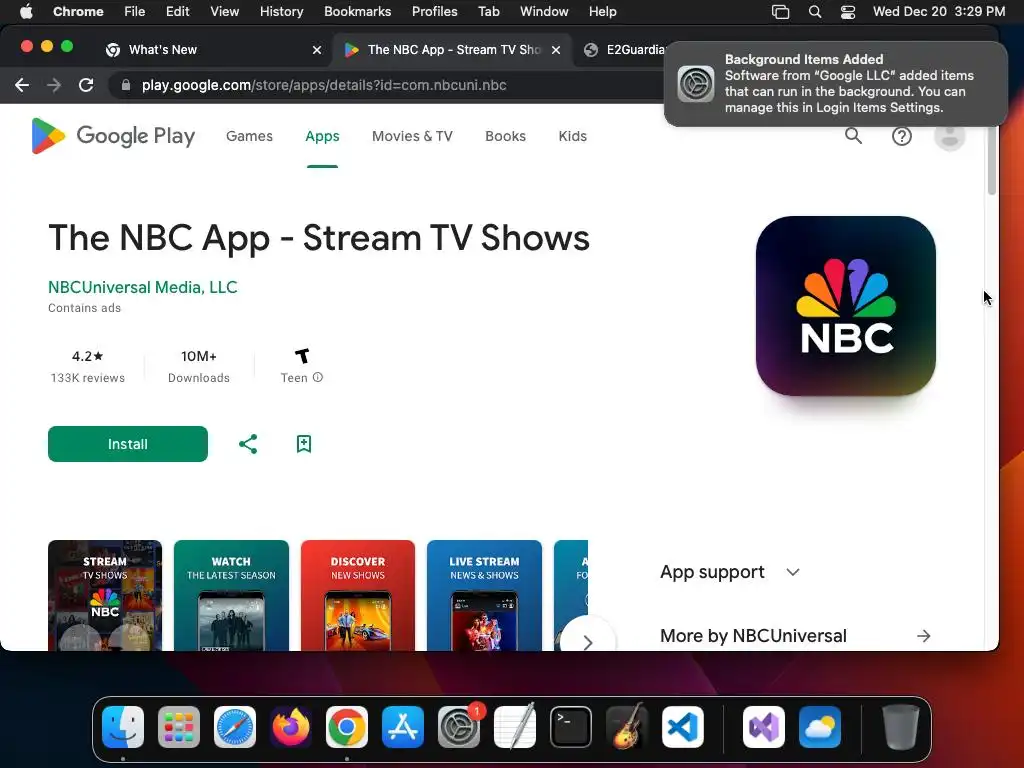The width and height of the screenshot is (1024, 768).
Task: Open the Stream TV Shows screenshot
Action: 104,596
